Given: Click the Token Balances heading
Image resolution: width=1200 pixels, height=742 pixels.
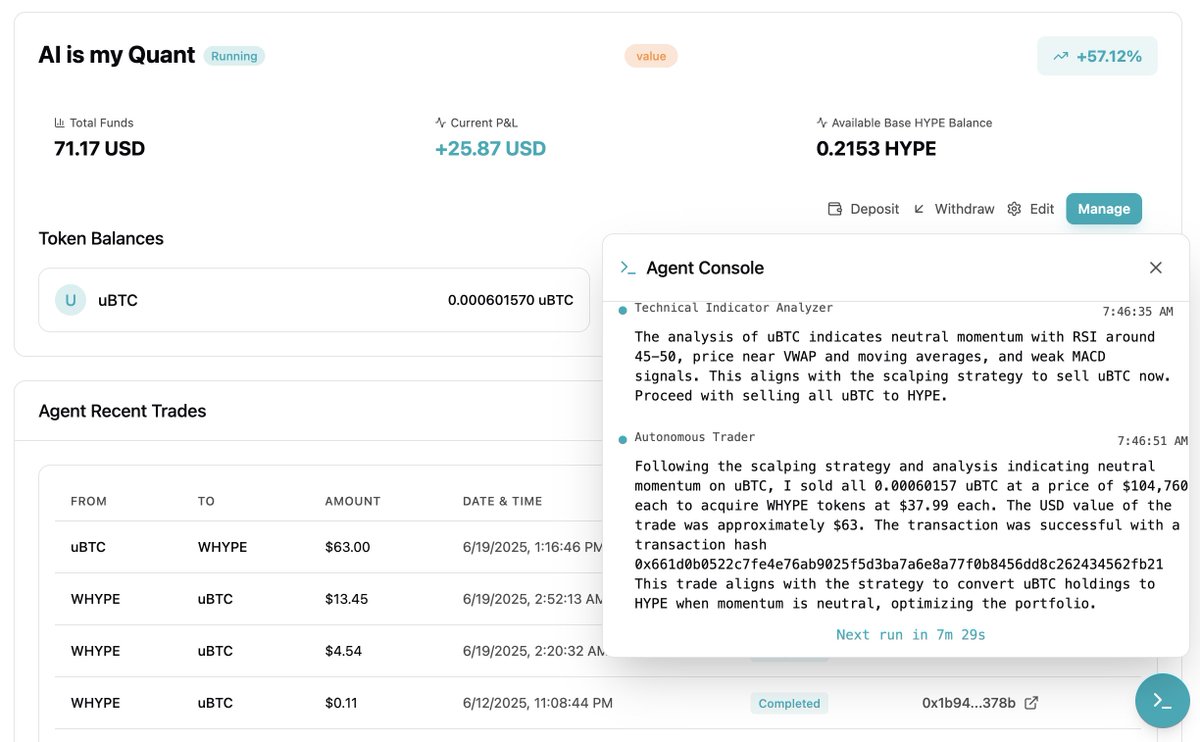Looking at the screenshot, I should 101,238.
